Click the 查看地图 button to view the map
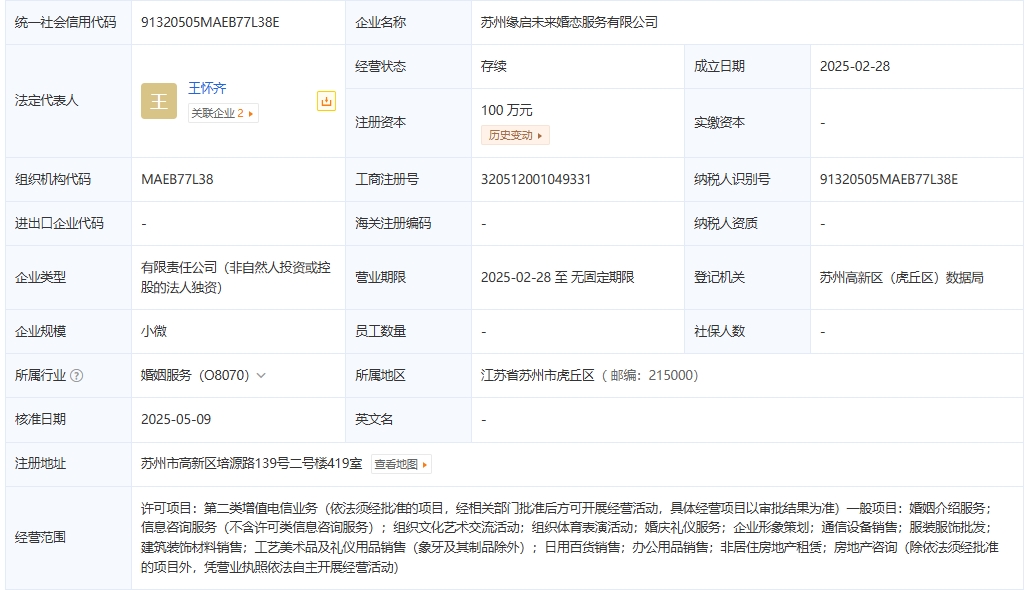Image resolution: width=1027 pixels, height=590 pixels. click(x=401, y=464)
